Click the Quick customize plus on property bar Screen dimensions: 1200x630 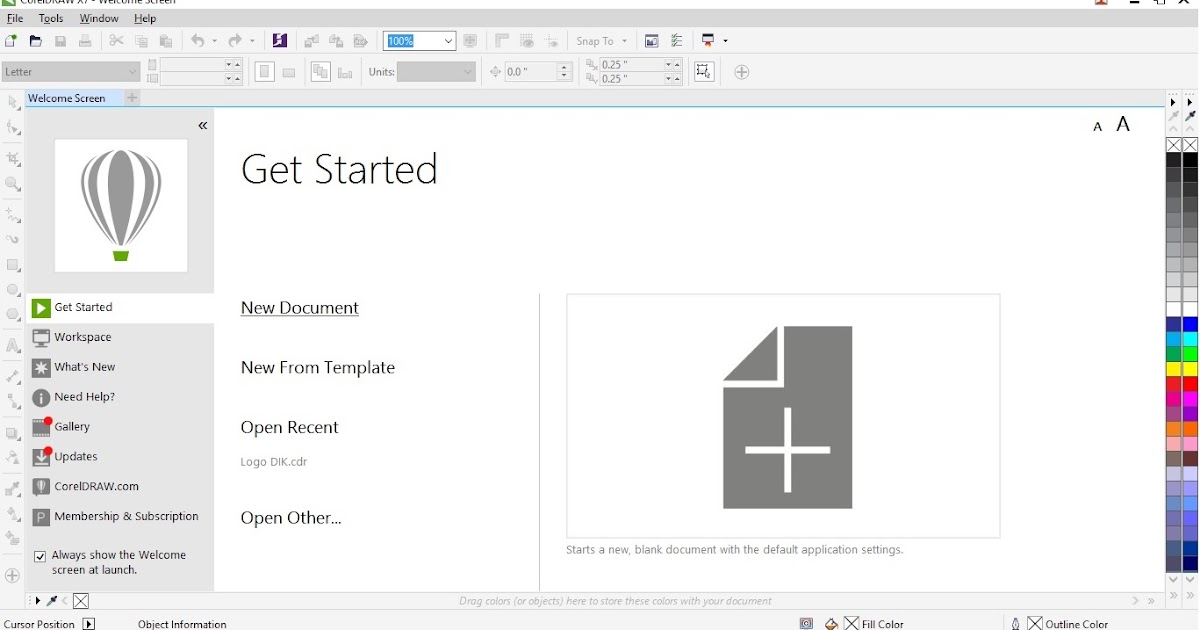(742, 72)
